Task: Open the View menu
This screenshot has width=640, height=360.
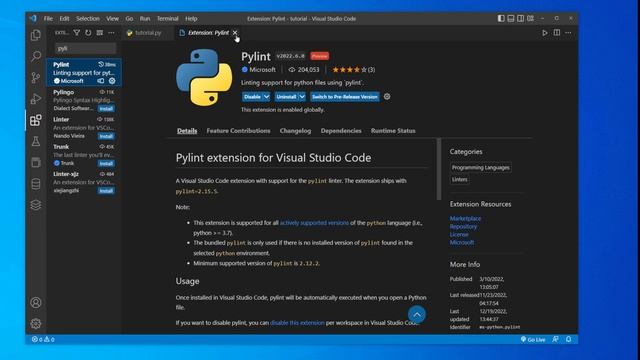Action: 112,18
